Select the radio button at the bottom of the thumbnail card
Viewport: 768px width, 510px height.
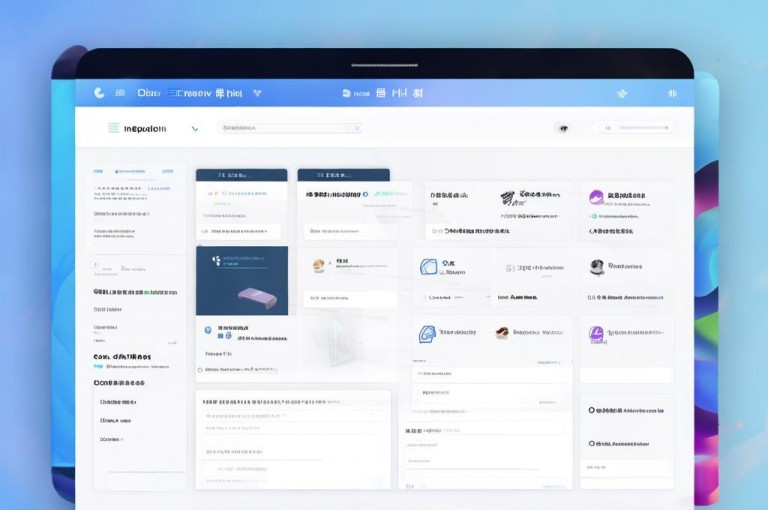pos(200,370)
